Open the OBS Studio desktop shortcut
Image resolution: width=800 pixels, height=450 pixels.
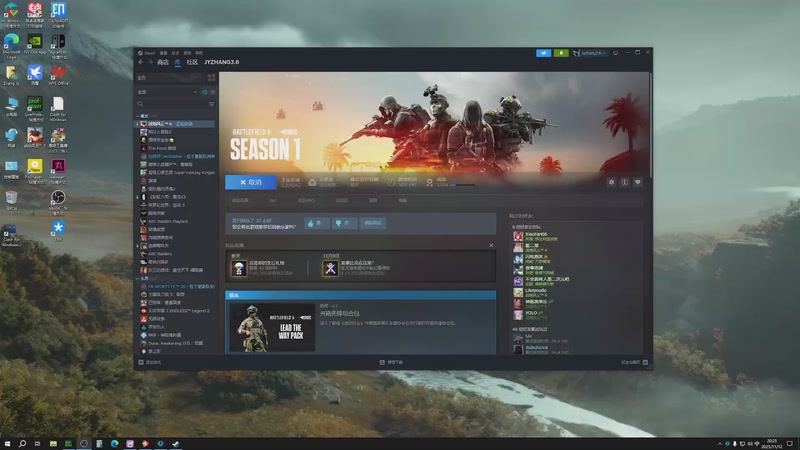[58, 203]
